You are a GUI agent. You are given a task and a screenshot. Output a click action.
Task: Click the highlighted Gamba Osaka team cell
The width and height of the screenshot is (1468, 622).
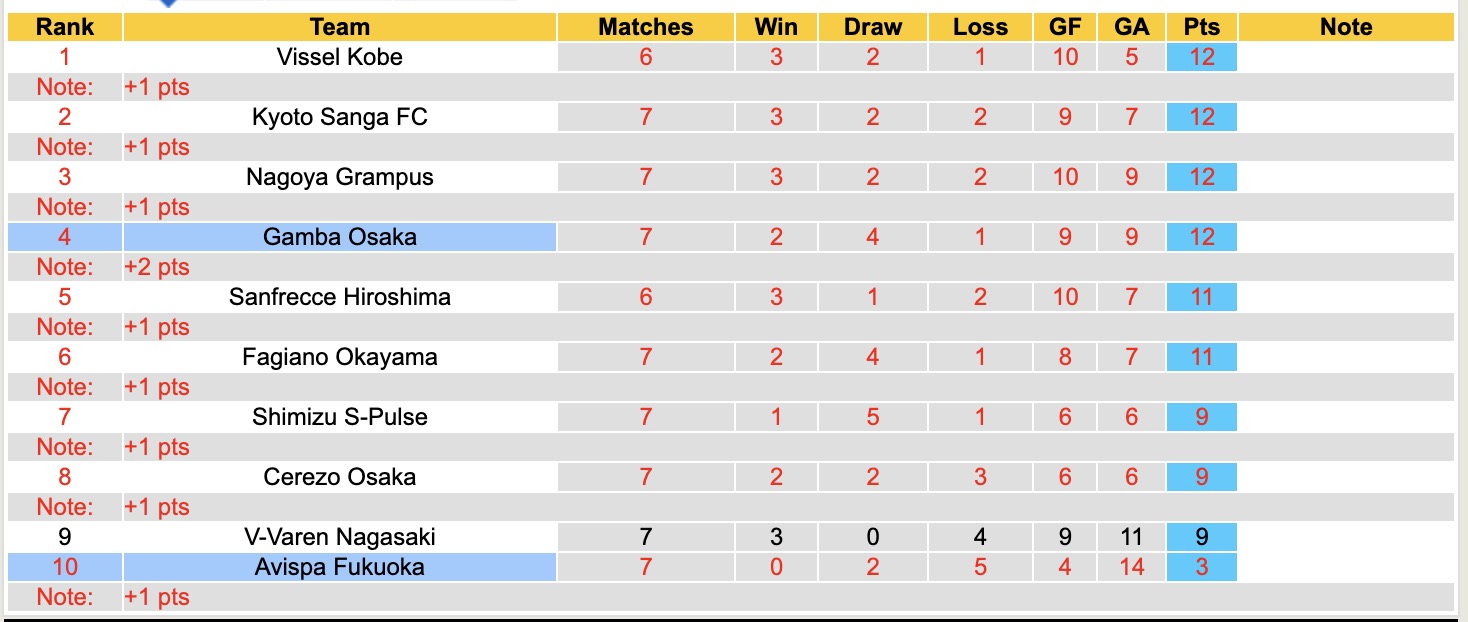pos(340,237)
